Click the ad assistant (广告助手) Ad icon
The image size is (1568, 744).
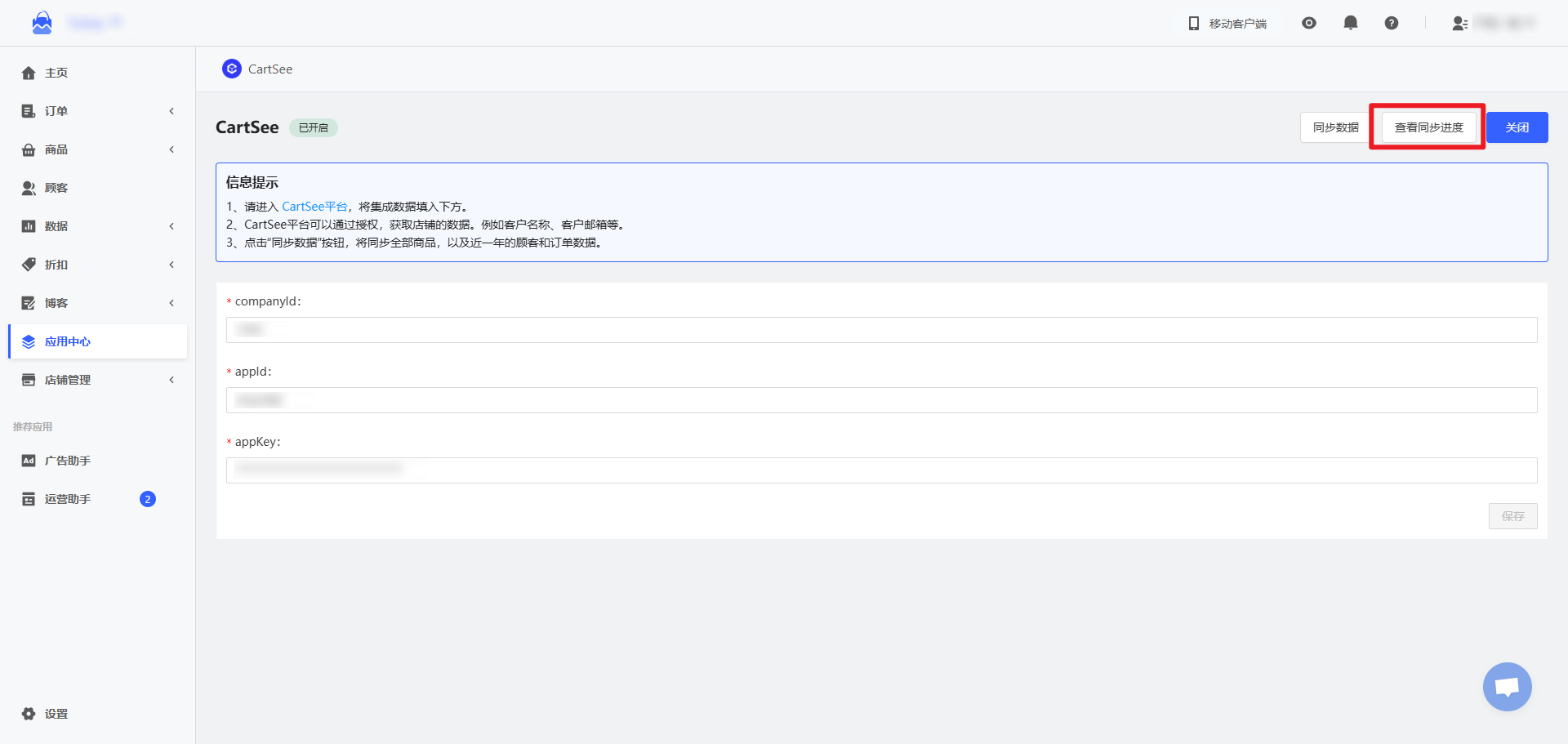29,461
